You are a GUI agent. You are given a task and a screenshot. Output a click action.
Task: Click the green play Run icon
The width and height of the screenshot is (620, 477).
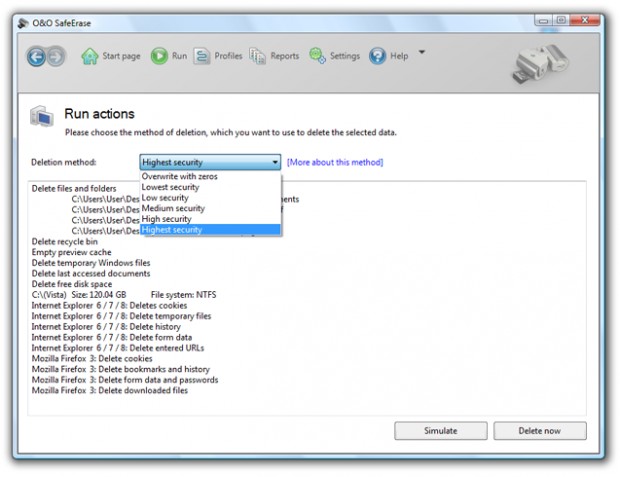tap(159, 56)
